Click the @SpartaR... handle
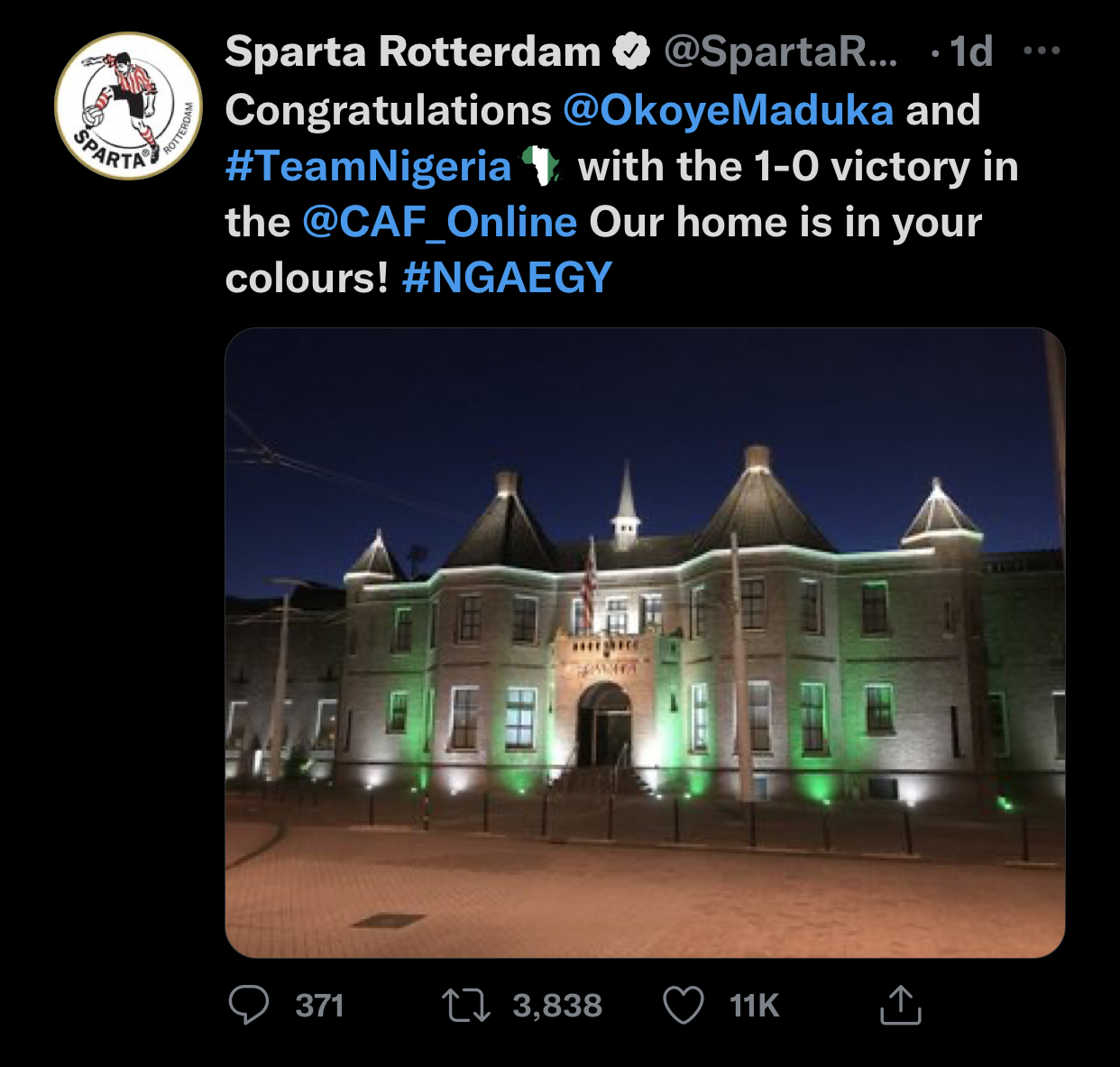This screenshot has width=1120, height=1067. pos(781,51)
